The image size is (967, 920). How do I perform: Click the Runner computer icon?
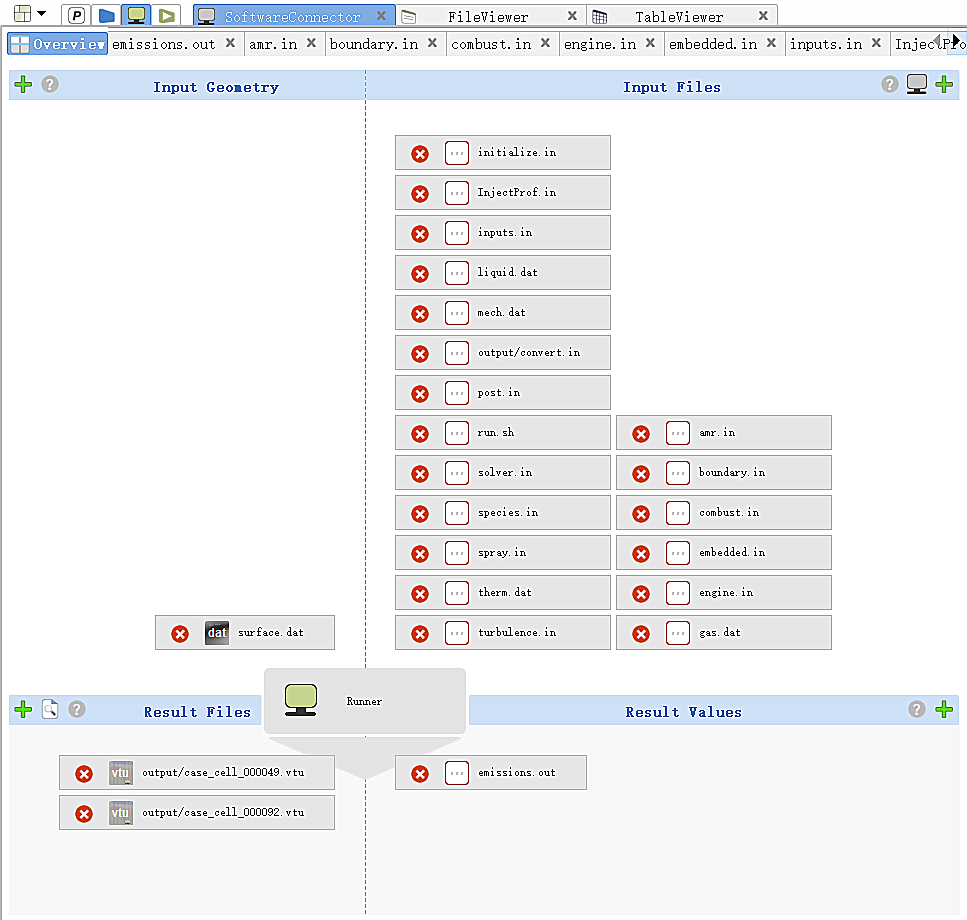point(300,699)
